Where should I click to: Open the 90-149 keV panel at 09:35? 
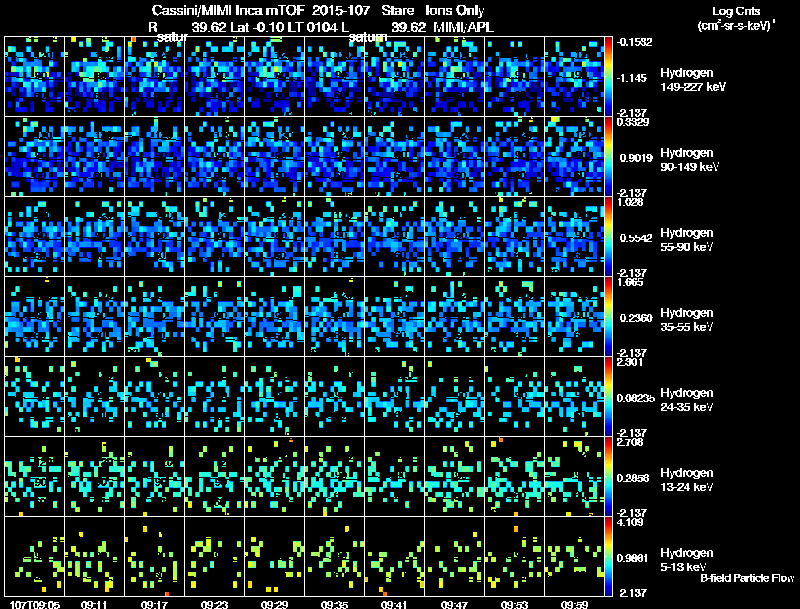point(335,157)
